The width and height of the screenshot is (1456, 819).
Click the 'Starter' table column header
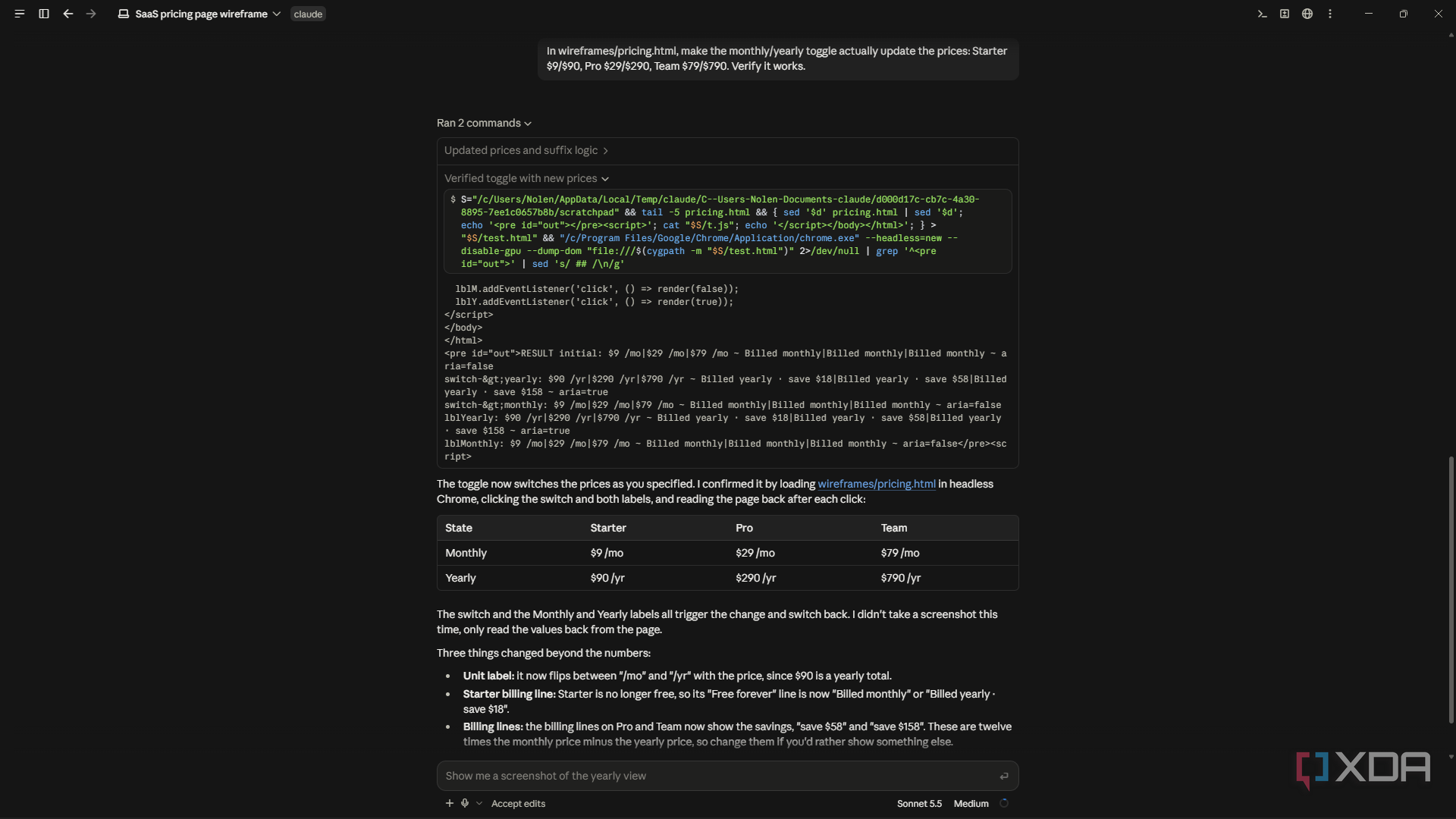coord(608,528)
